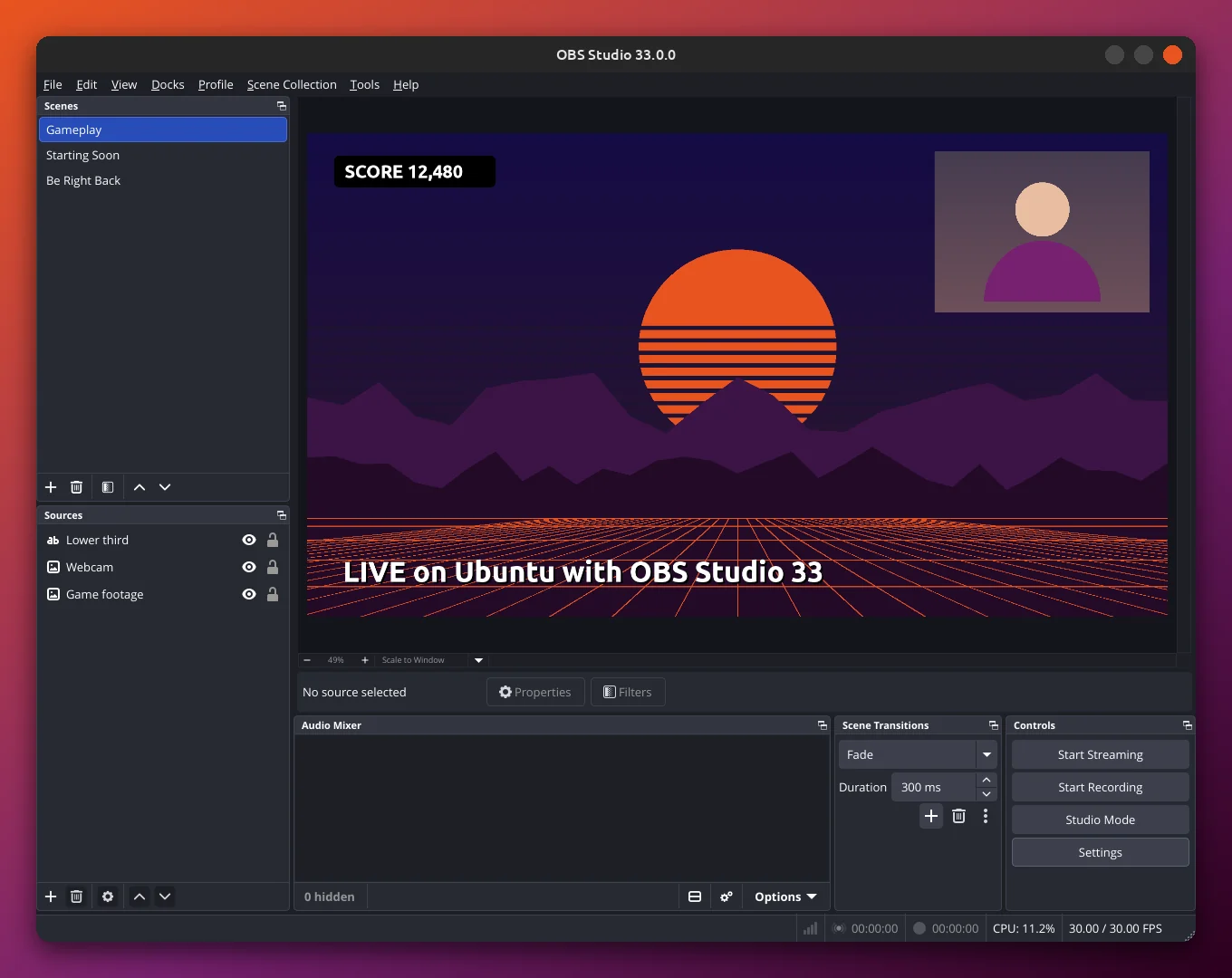This screenshot has width=1232, height=978.
Task: Click Start Streaming
Action: [x=1101, y=754]
